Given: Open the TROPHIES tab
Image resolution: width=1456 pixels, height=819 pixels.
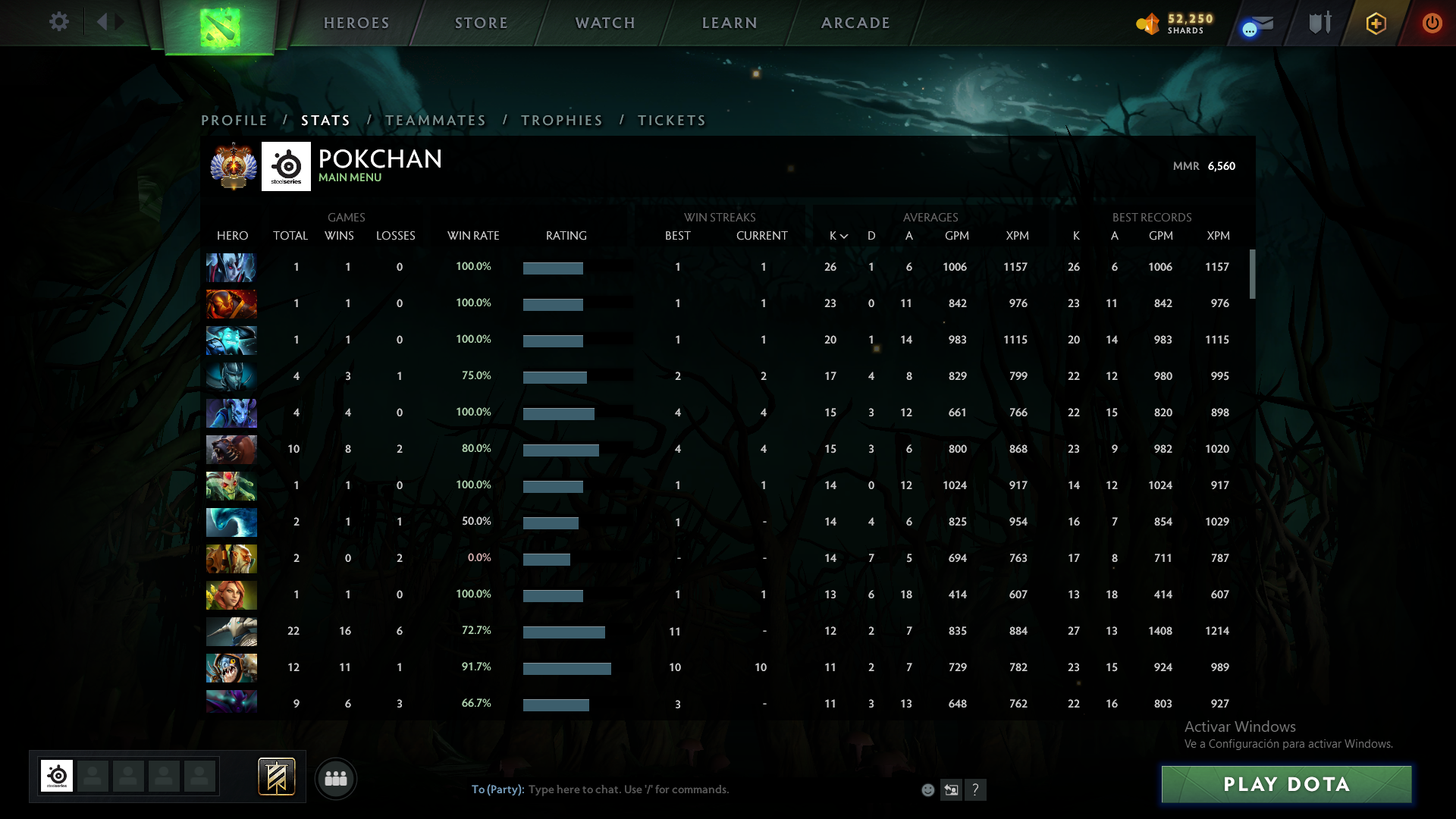Looking at the screenshot, I should coord(562,121).
